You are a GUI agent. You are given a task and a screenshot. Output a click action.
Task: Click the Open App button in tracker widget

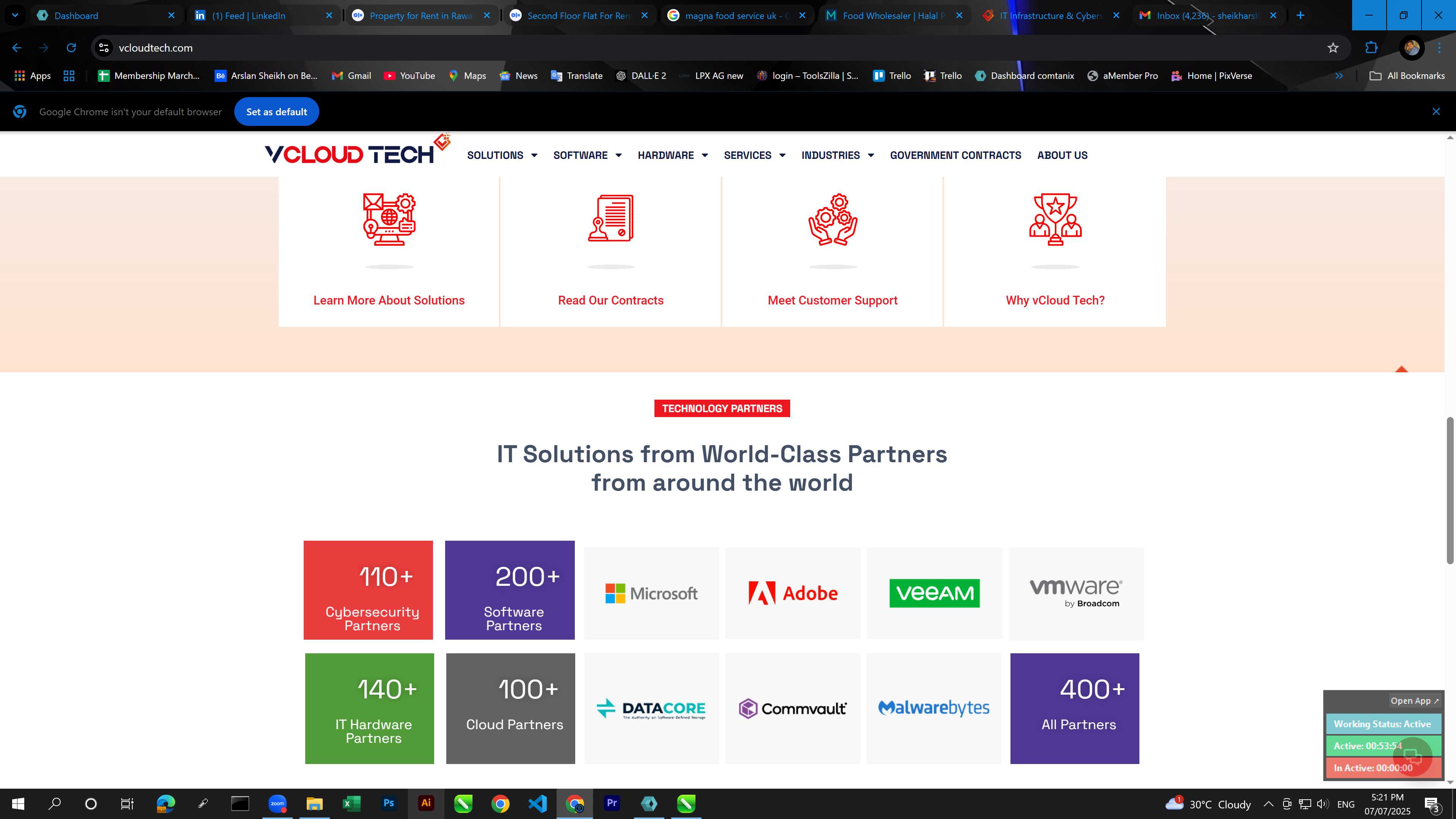(1415, 701)
